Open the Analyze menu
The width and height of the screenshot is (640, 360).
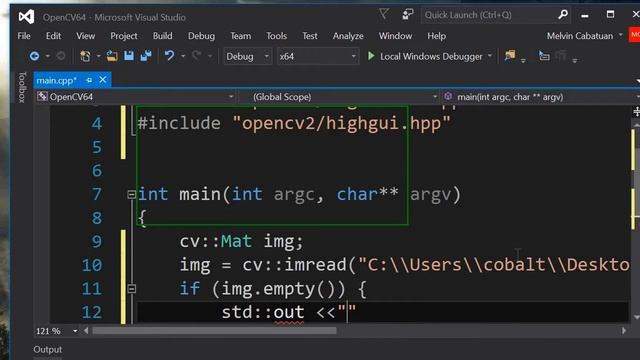click(x=348, y=36)
